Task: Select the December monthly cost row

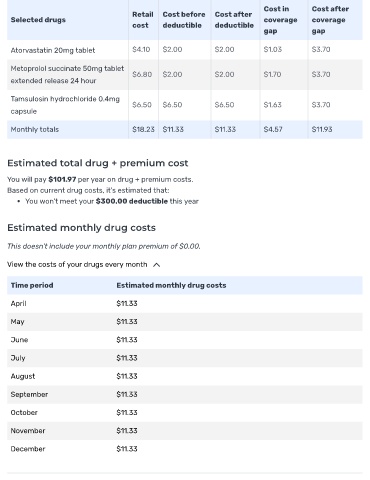Action: [x=185, y=449]
